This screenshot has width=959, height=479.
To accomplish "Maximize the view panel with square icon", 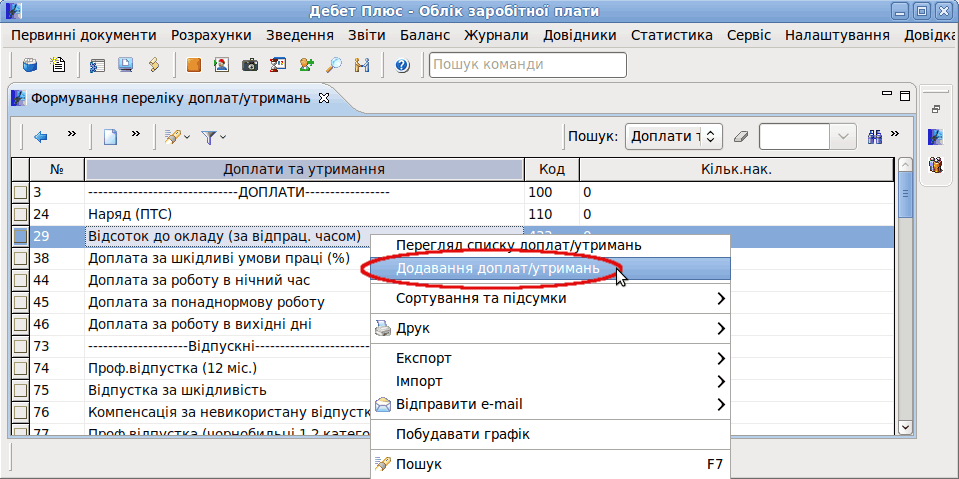I will pos(905,96).
